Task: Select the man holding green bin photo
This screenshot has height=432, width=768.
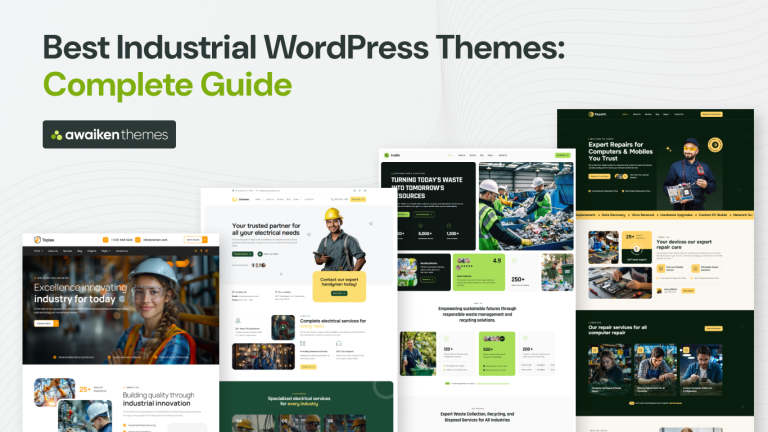Action: click(x=418, y=354)
